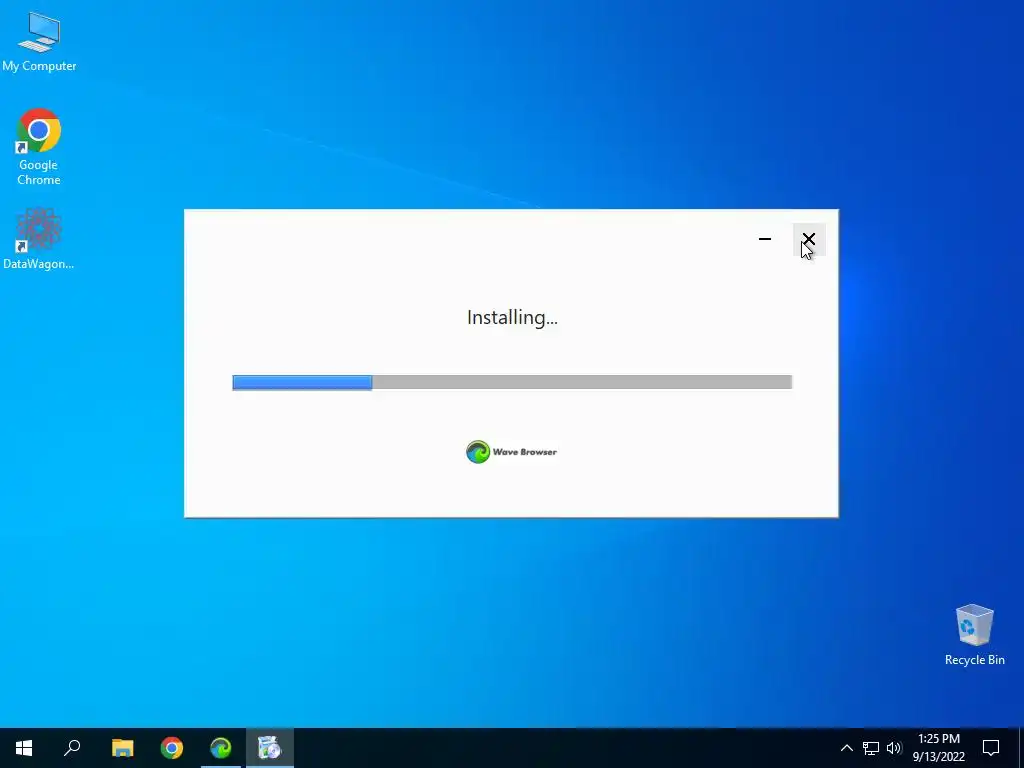Open the taskbar clock showing 1:25 PM

point(938,748)
